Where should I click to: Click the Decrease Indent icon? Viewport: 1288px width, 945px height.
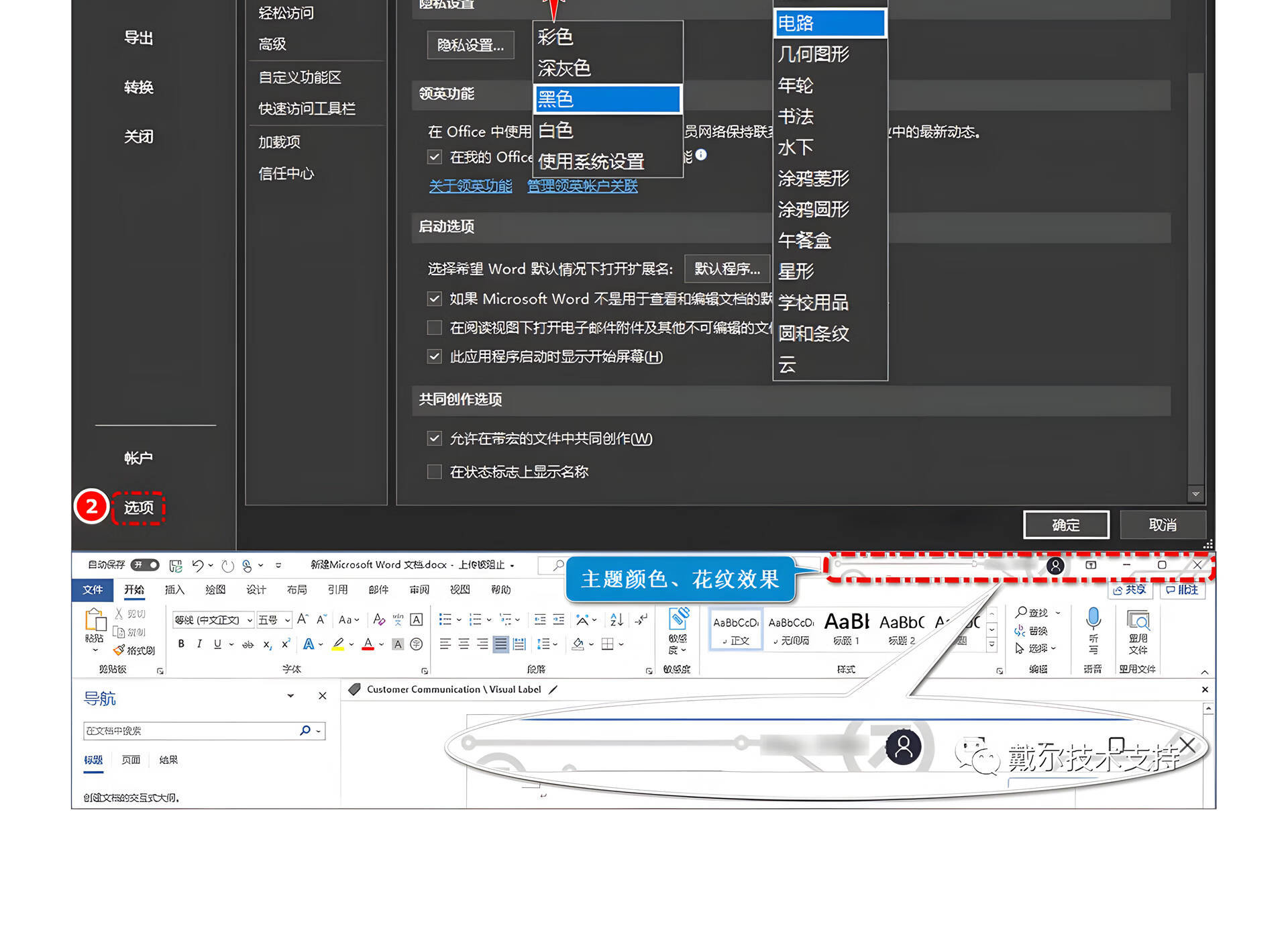tap(540, 619)
